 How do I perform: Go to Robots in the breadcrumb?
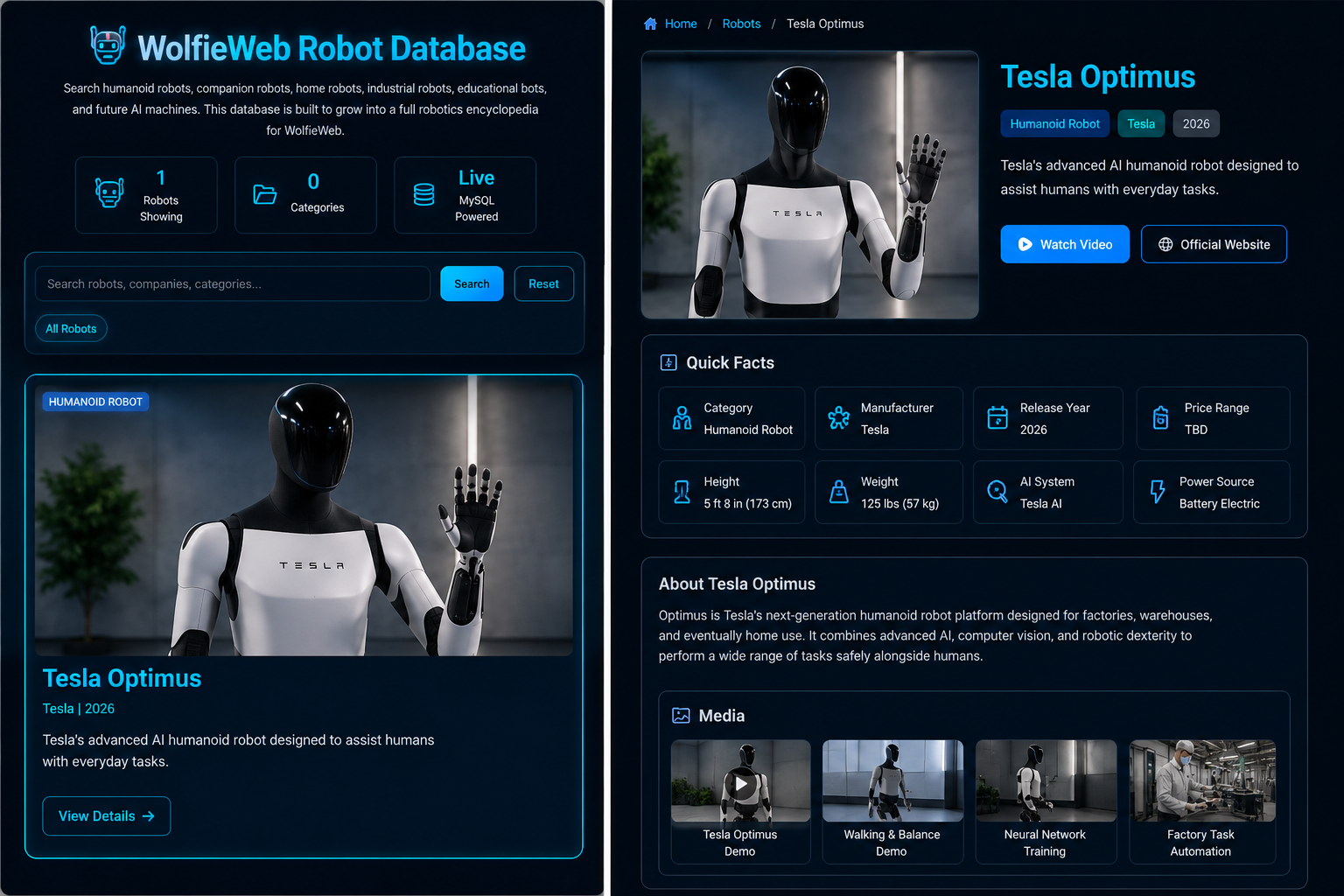(741, 24)
